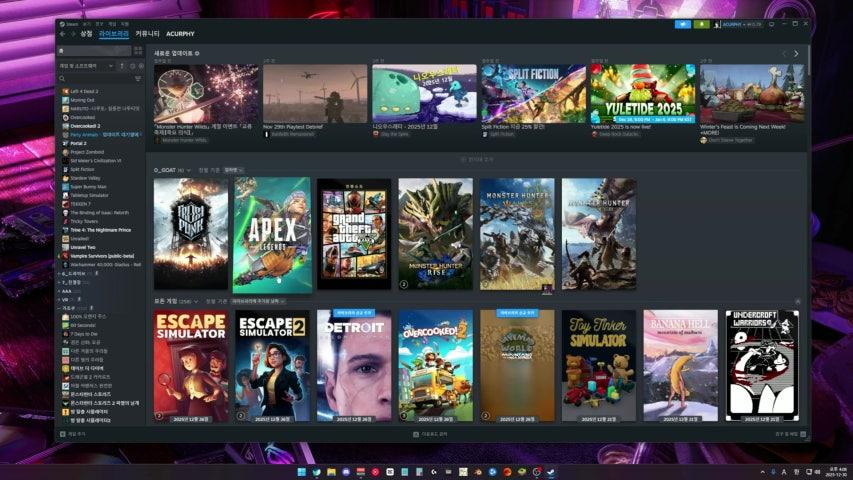Open Friends & Chat at bottom right
The height and width of the screenshot is (480, 853).
[x=790, y=434]
